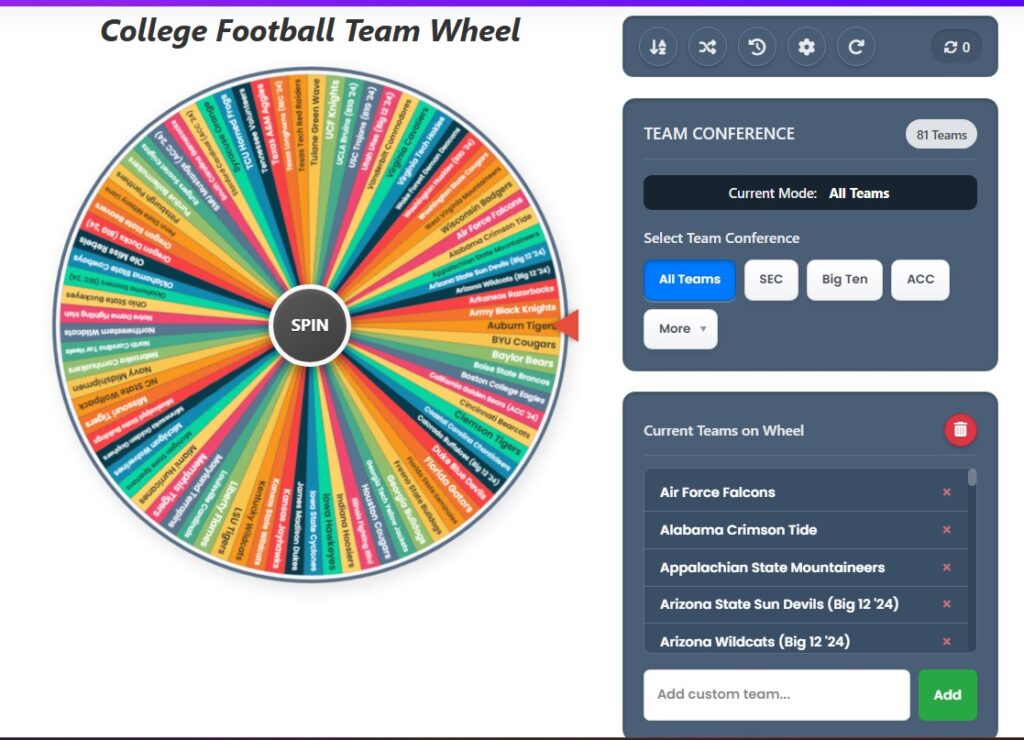This screenshot has width=1024, height=740.
Task: Open the spin history icon
Action: 757,46
